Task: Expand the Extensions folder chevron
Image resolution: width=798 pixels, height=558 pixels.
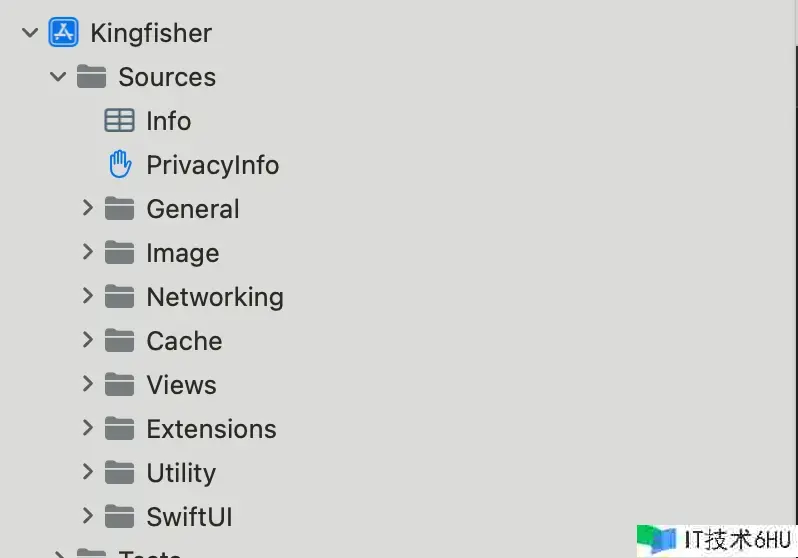Action: [x=87, y=429]
